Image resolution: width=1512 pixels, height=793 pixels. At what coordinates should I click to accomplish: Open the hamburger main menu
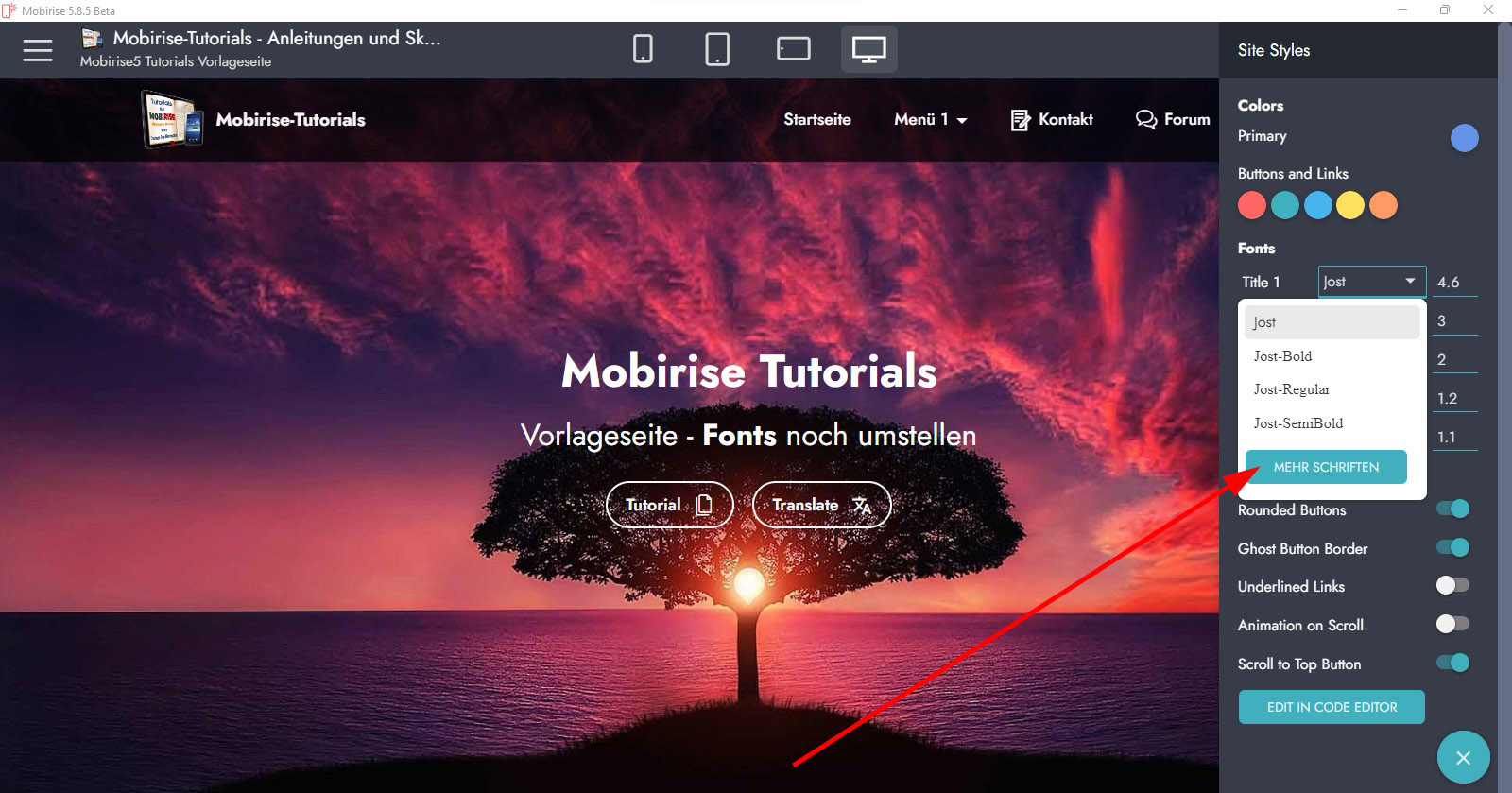click(38, 50)
